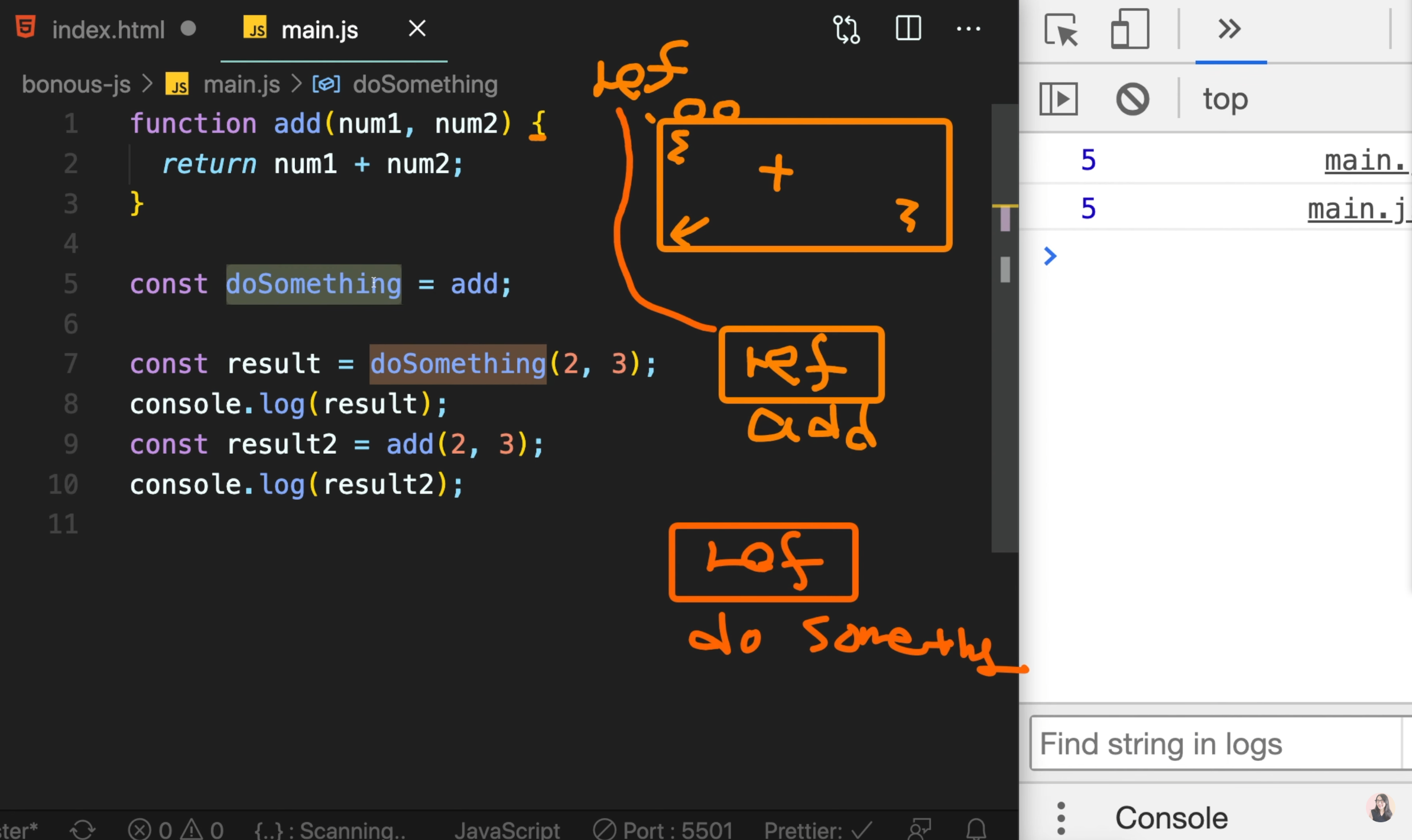1412x840 pixels.
Task: Clear console with the block icon
Action: 1132,99
